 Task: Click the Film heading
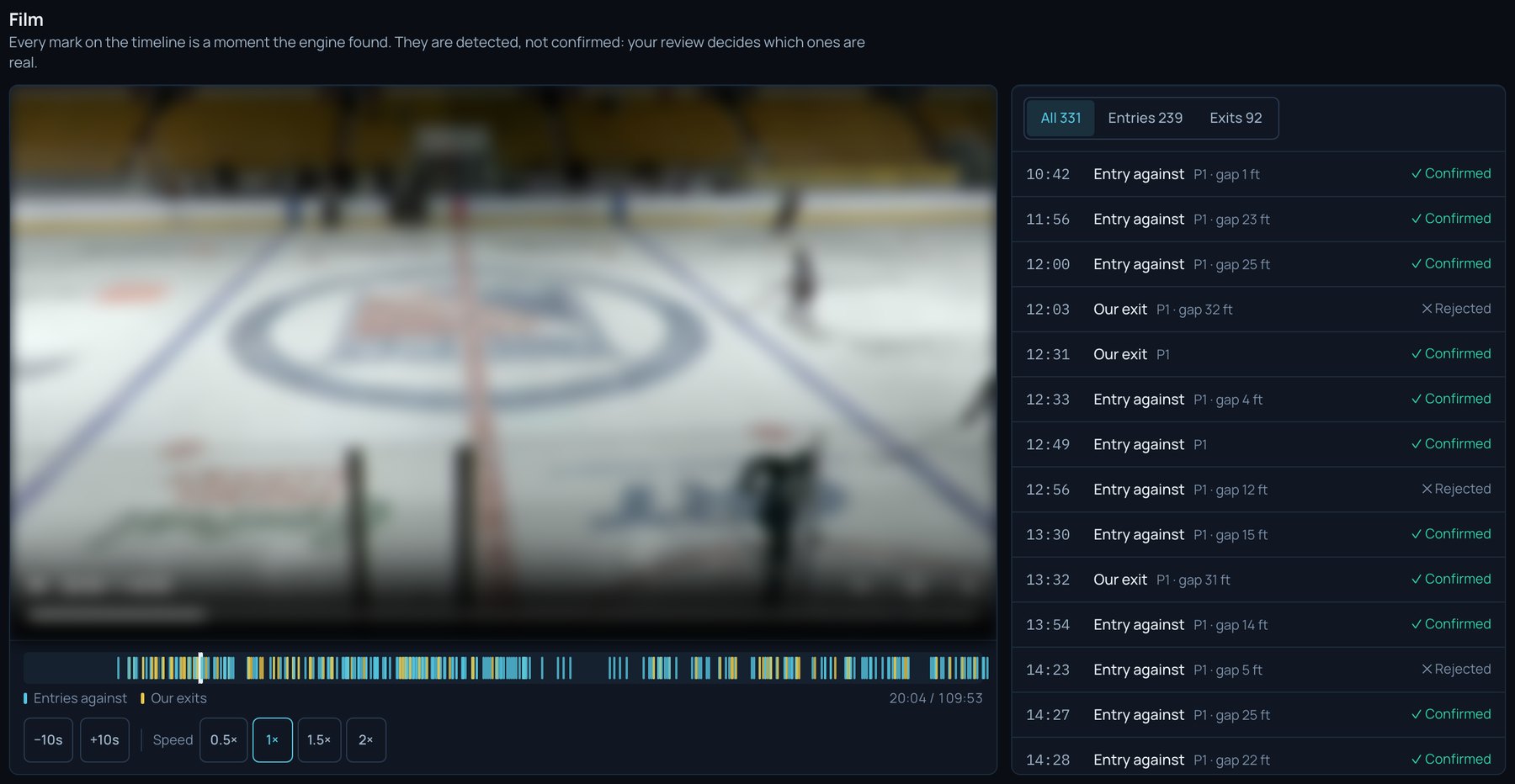click(26, 19)
